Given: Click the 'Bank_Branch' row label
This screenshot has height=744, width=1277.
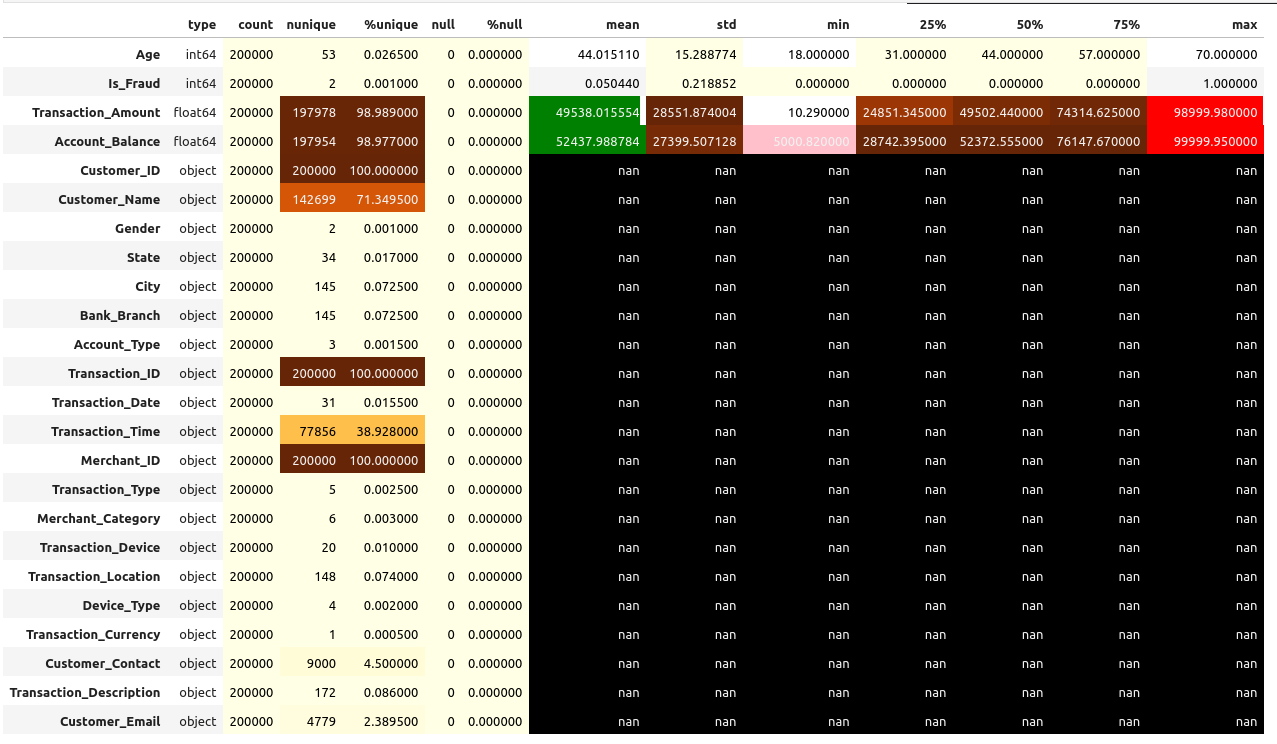Looking at the screenshot, I should 120,315.
